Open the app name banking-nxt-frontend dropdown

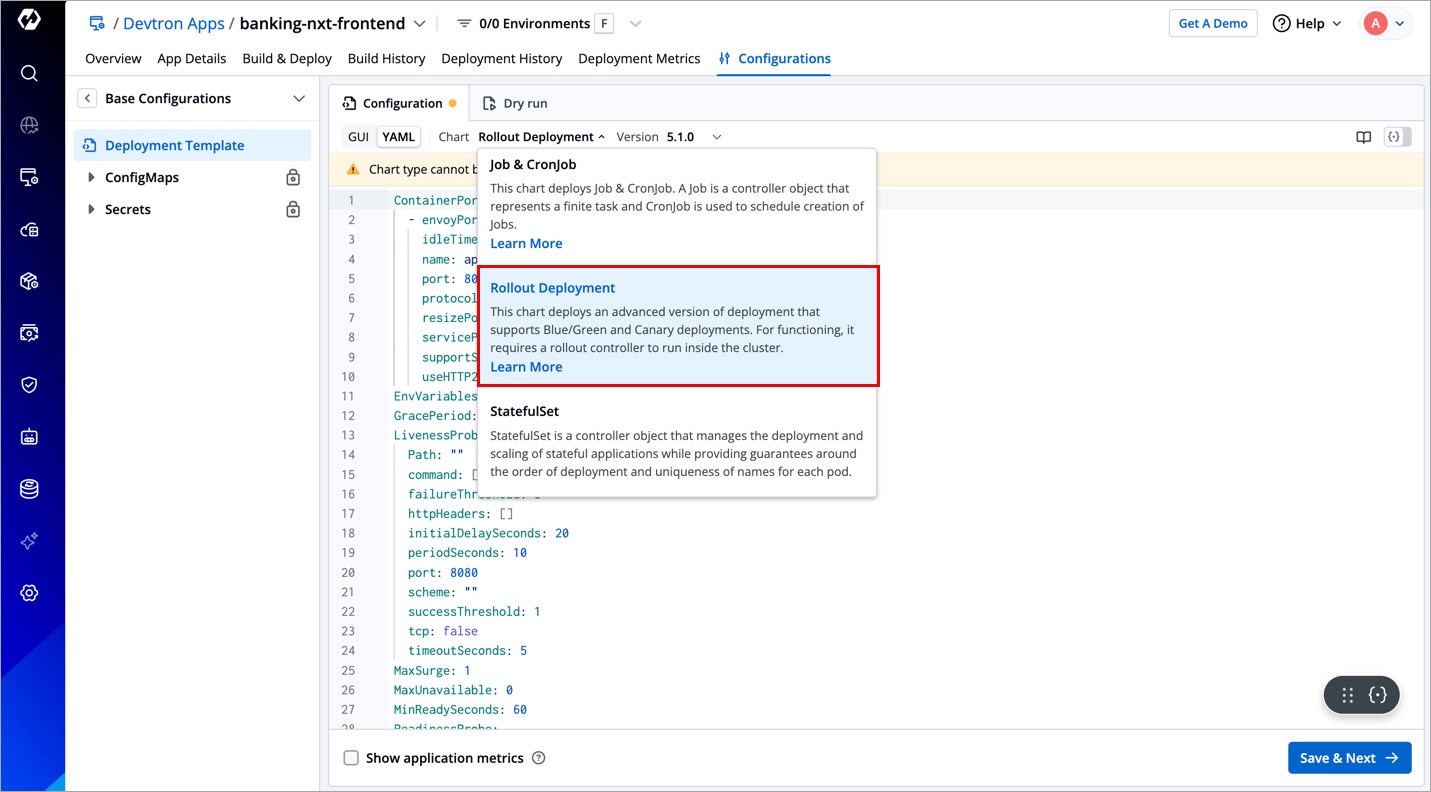pyautogui.click(x=419, y=24)
